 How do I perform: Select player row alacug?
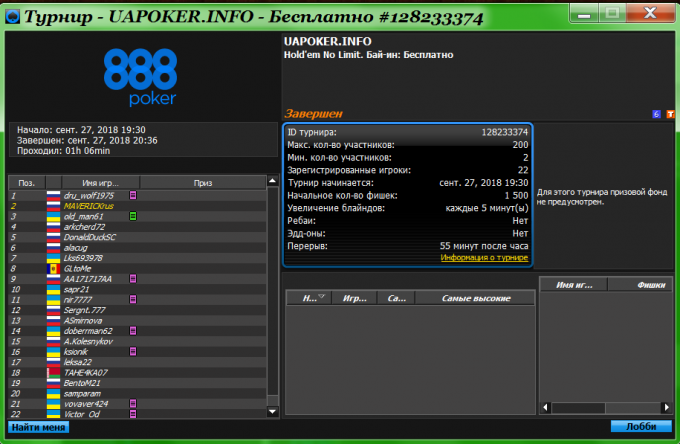(x=137, y=247)
